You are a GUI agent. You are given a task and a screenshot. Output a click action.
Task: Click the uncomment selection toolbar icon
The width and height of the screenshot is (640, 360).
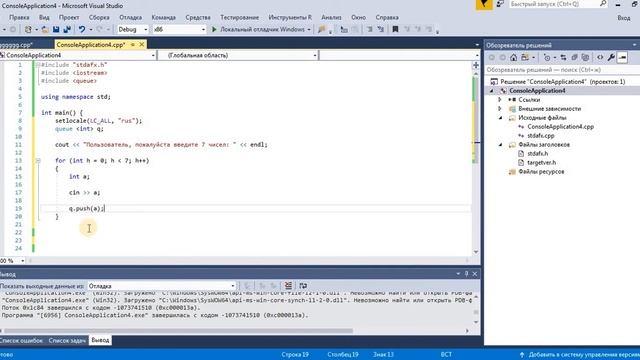pyautogui.click(x=380, y=29)
